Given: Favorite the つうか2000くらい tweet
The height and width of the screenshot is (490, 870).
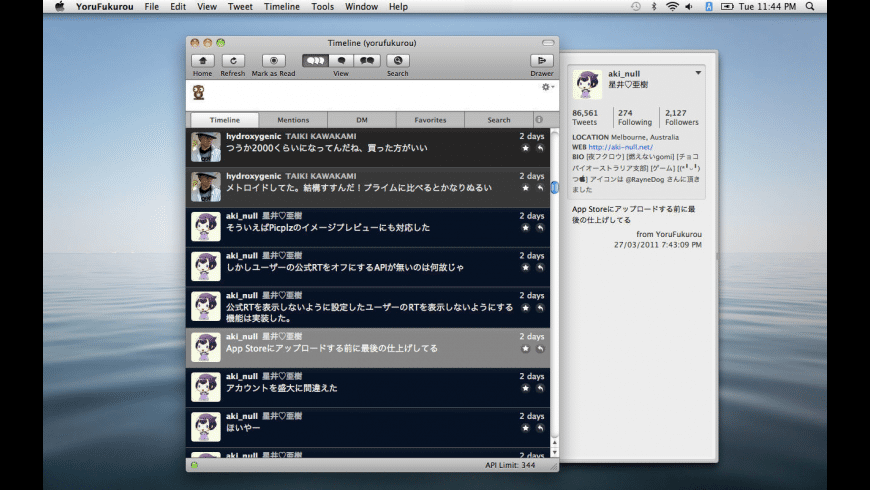Looking at the screenshot, I should pos(525,148).
